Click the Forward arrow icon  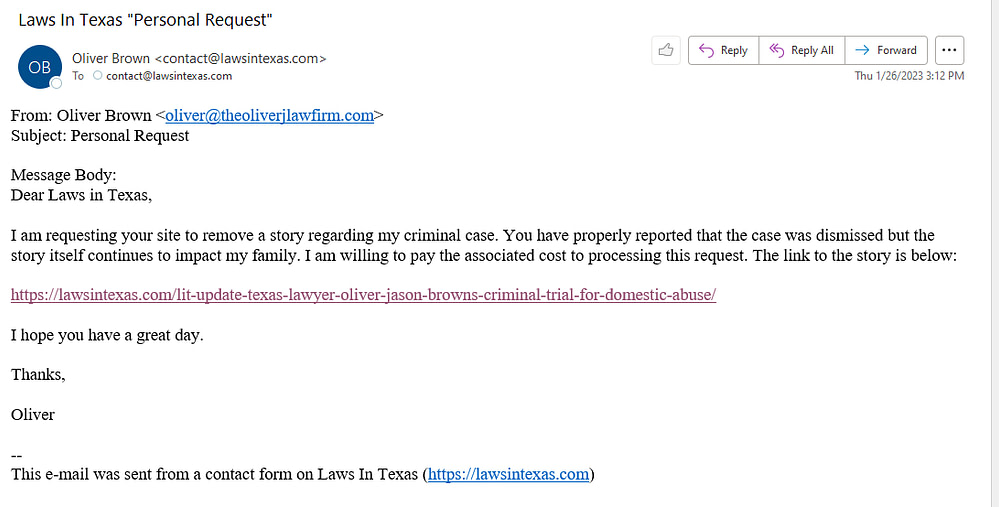pos(862,50)
